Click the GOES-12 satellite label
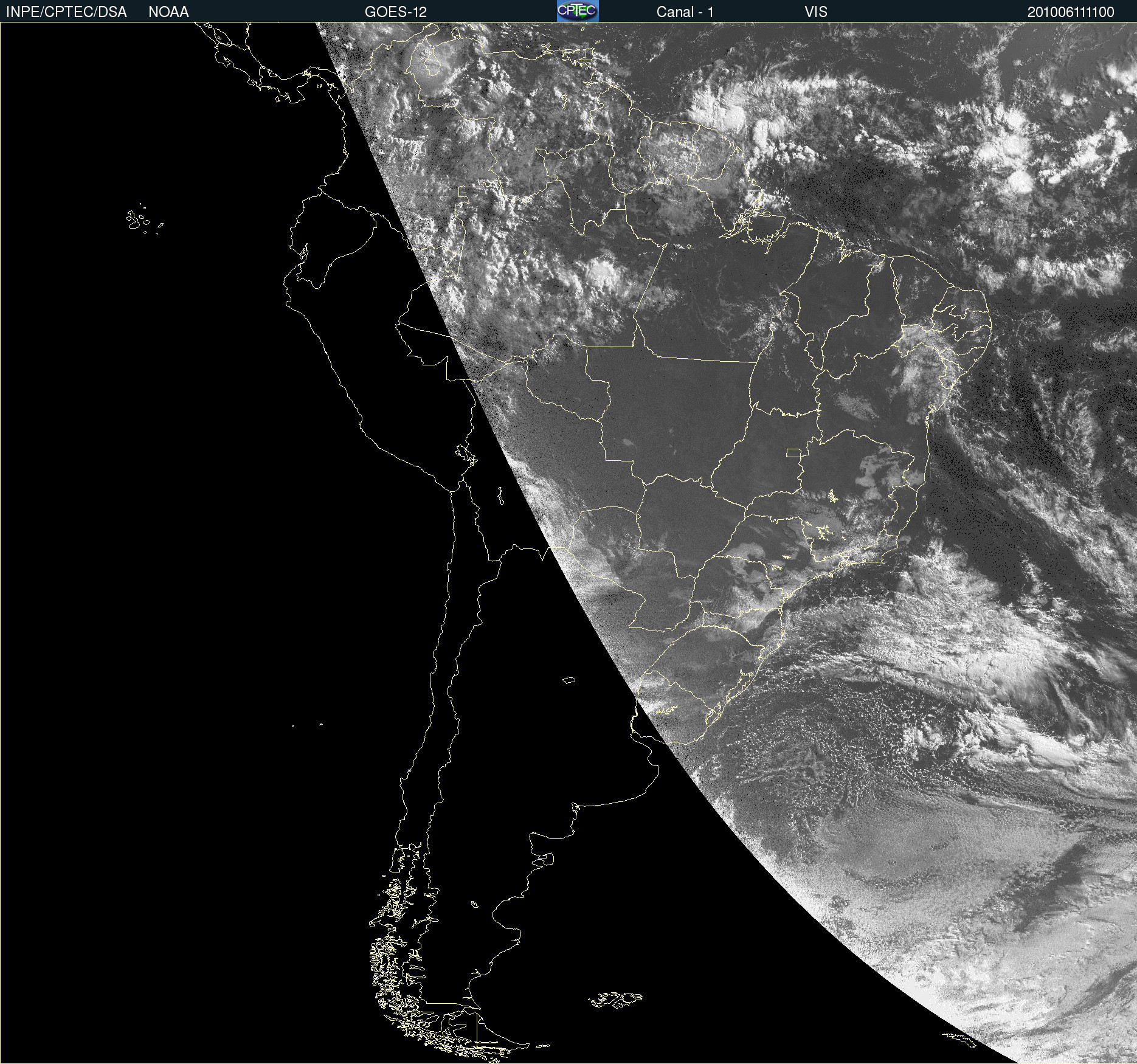Image resolution: width=1137 pixels, height=1064 pixels. (x=396, y=12)
